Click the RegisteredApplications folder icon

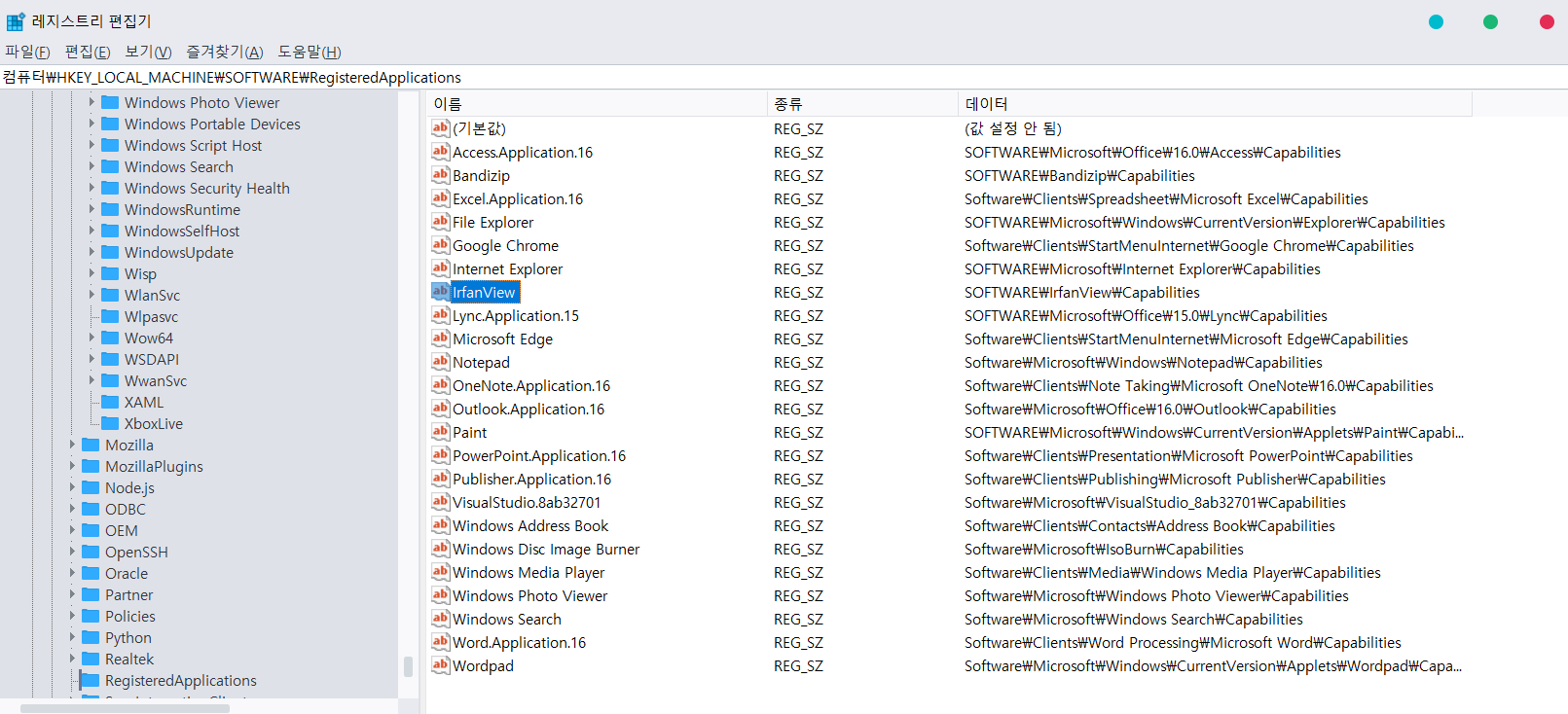[x=91, y=680]
